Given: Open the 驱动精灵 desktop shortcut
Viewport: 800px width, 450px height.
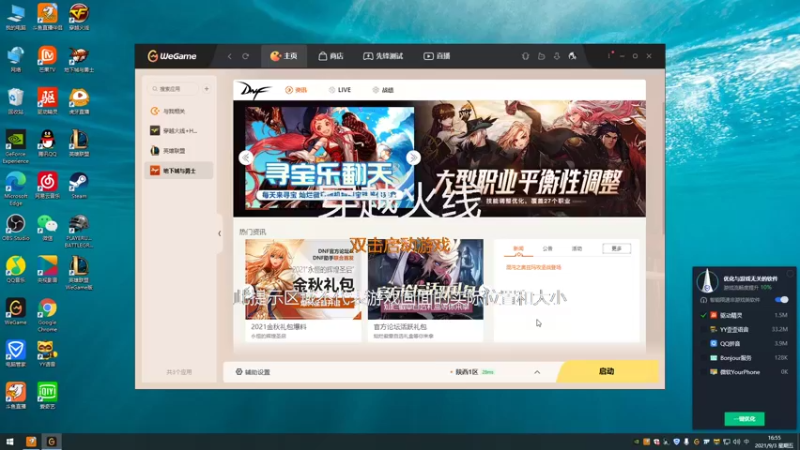Looking at the screenshot, I should tap(47, 101).
